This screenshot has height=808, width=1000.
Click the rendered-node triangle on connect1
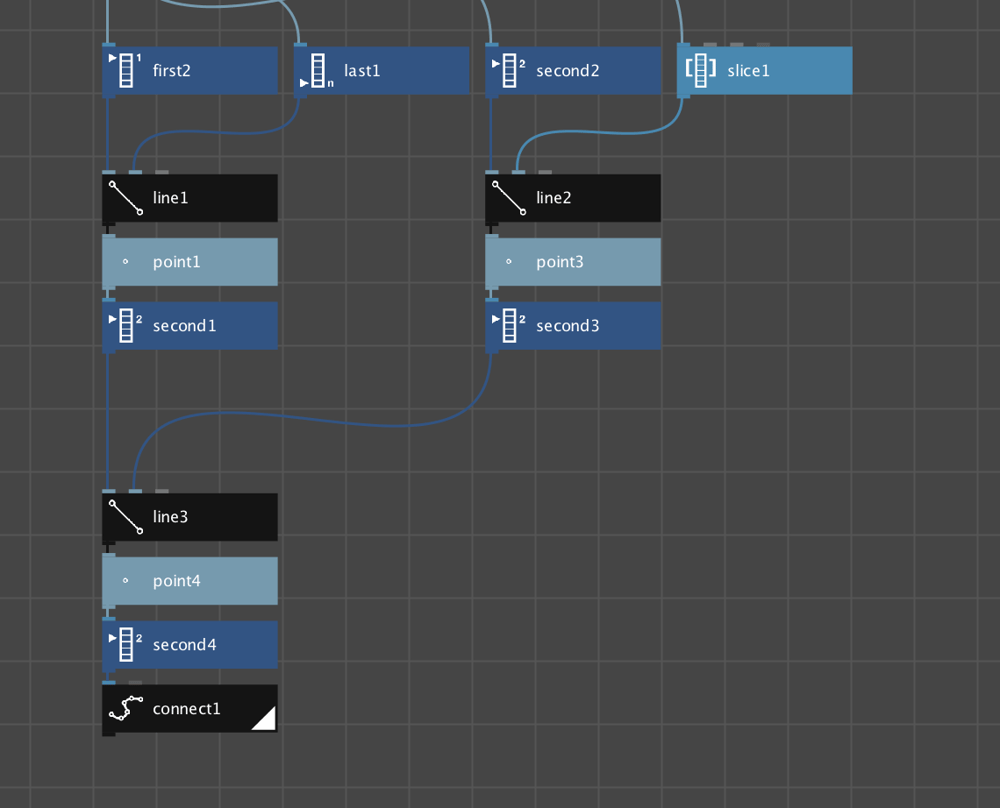pyautogui.click(x=266, y=720)
